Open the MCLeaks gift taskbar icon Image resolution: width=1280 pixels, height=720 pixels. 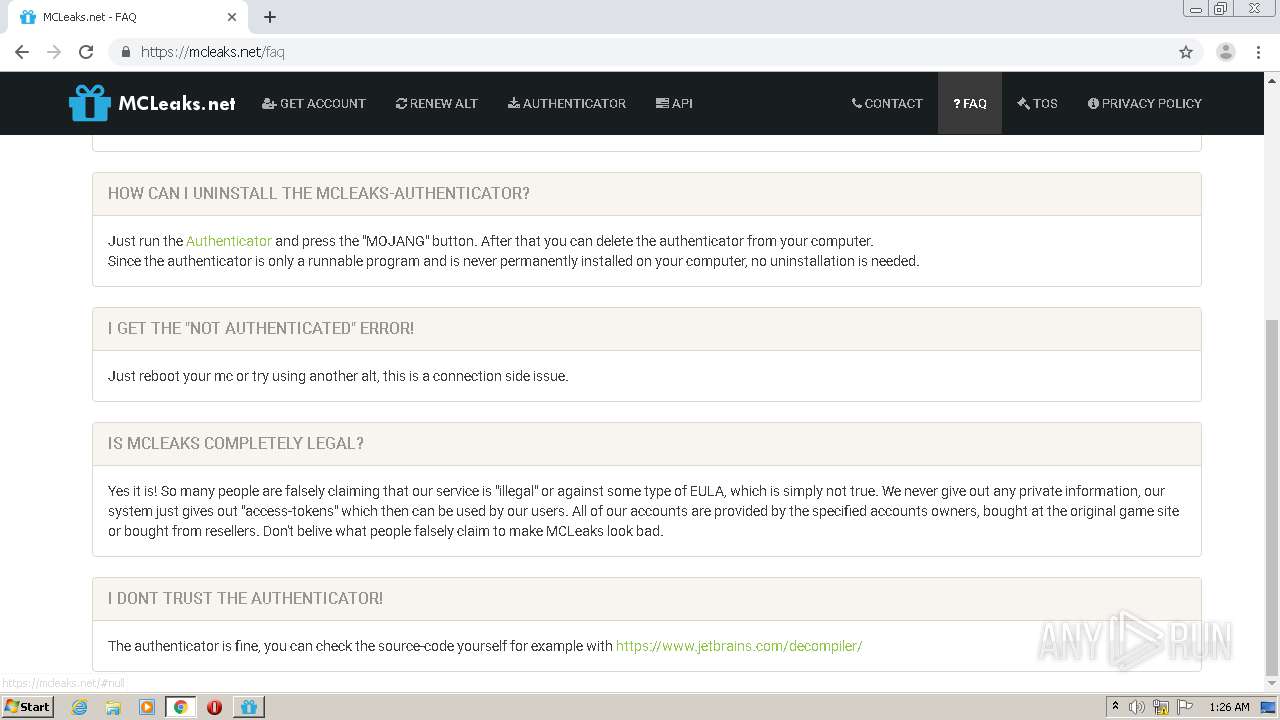click(x=249, y=707)
